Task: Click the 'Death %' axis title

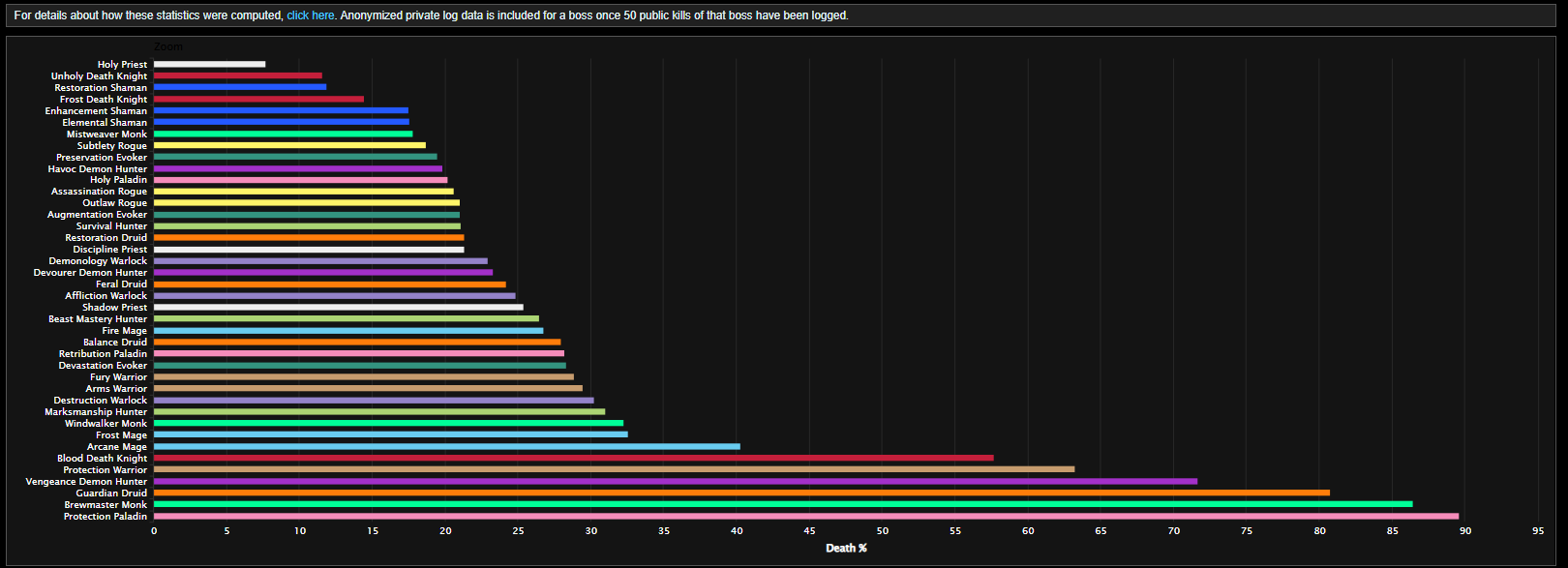Action: [x=846, y=549]
